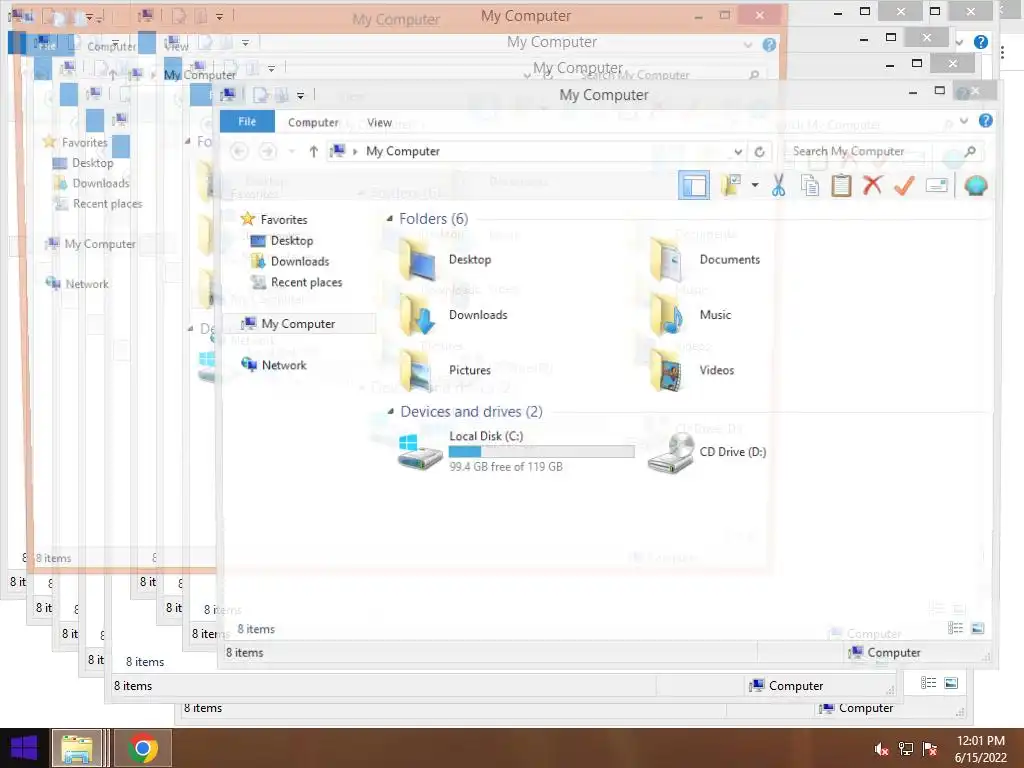The image size is (1024, 768).
Task: Expand the breadcrumb chevron before My Computer
Action: point(355,152)
